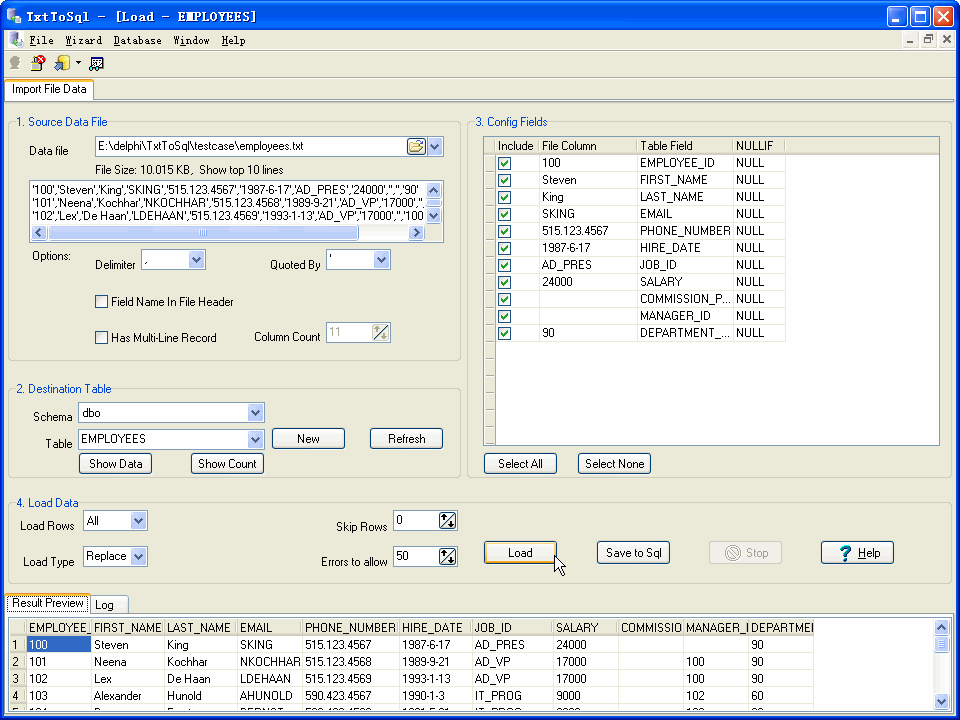Select the Import File Data tab
The height and width of the screenshot is (720, 960).
pos(49,89)
